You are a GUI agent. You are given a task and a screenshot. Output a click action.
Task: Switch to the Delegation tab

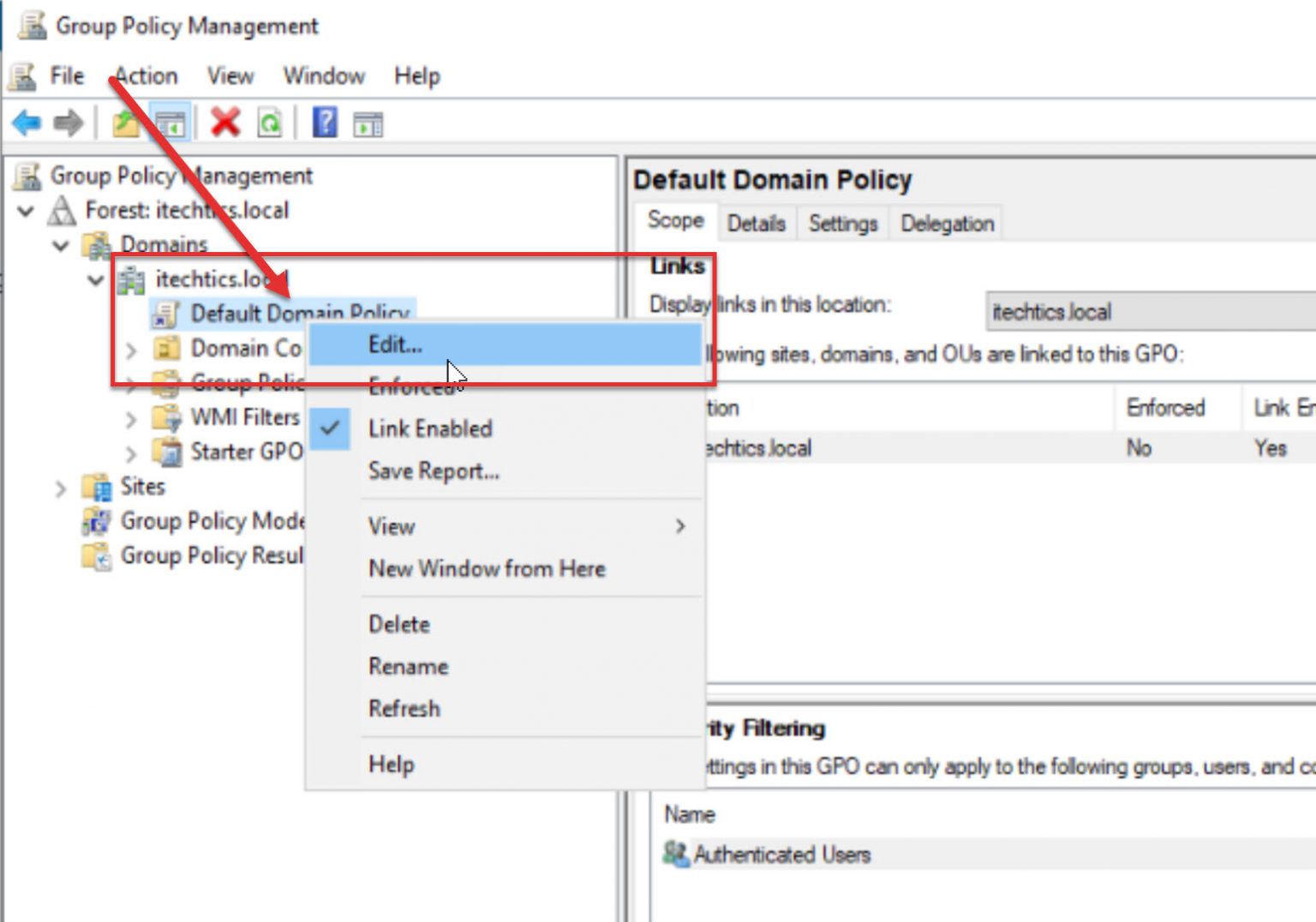[946, 223]
